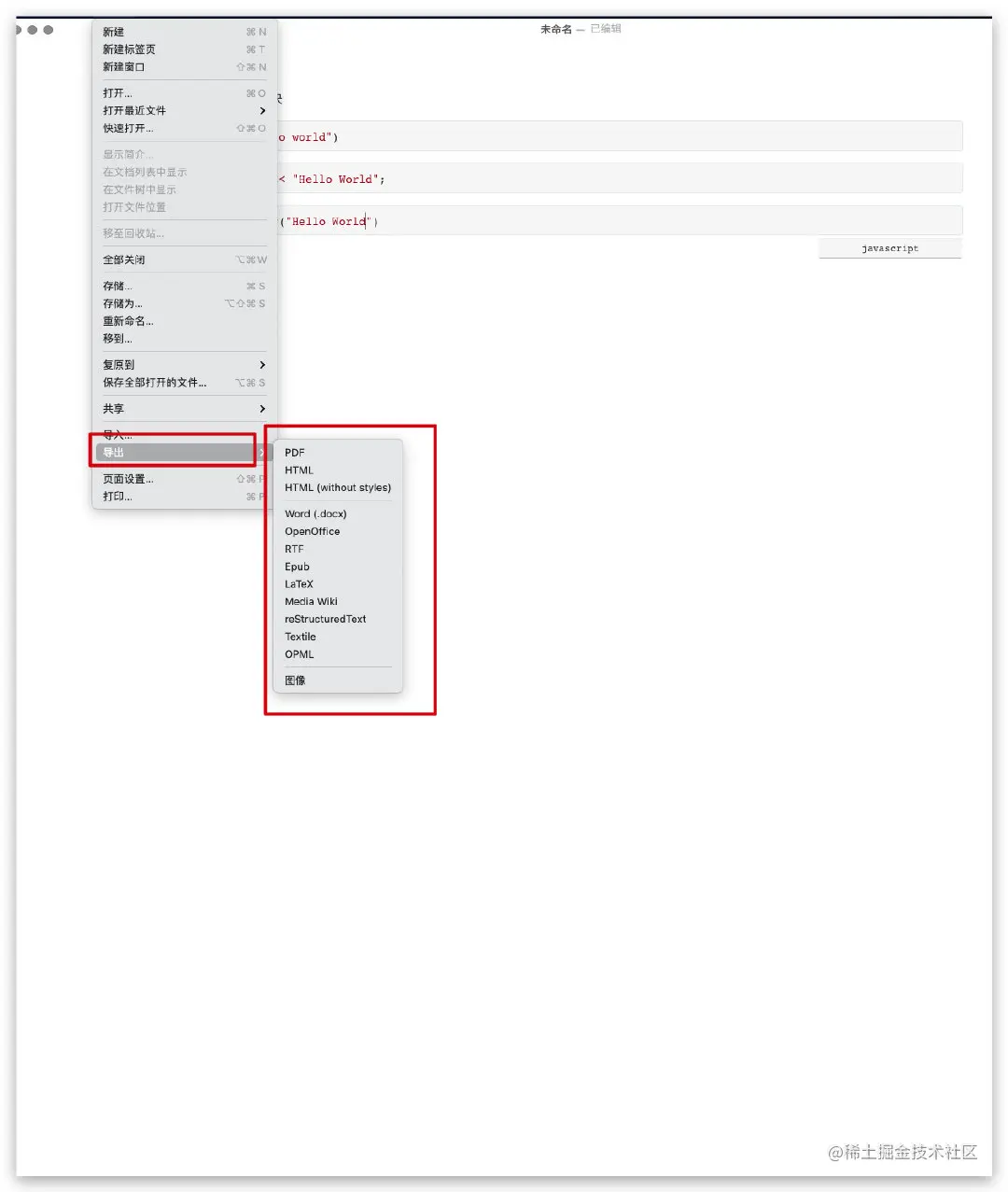Image resolution: width=1008 pixels, height=1192 pixels.
Task: Click in the ("Hello World") code block
Action: 620,221
